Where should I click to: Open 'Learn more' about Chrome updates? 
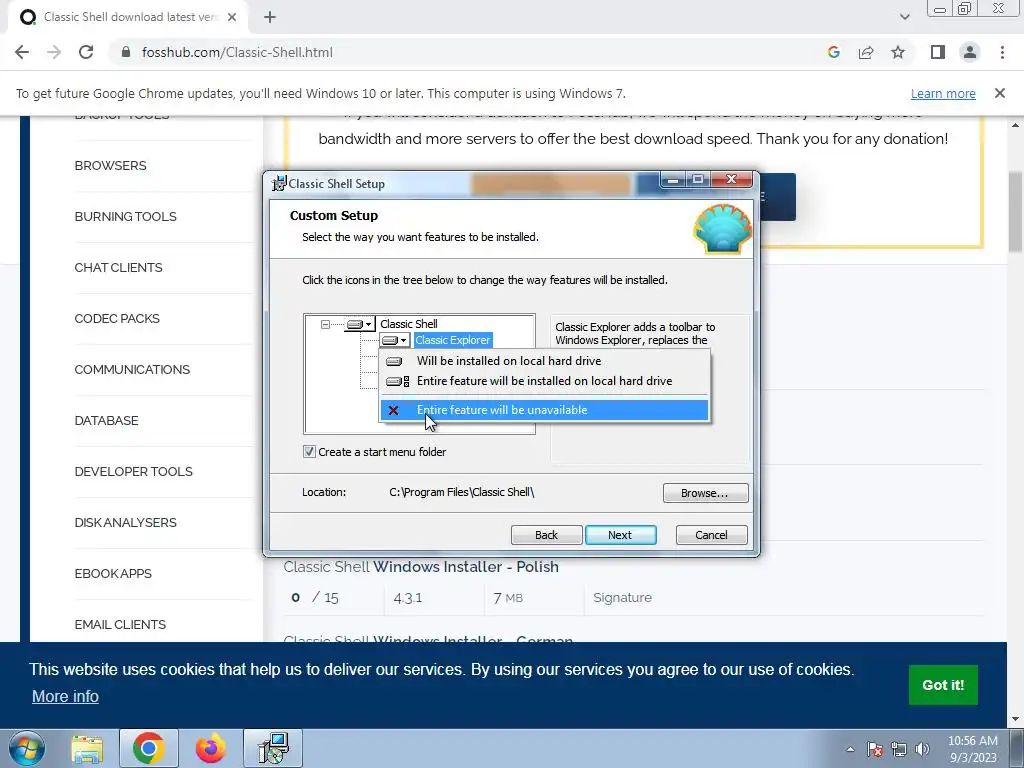943,93
